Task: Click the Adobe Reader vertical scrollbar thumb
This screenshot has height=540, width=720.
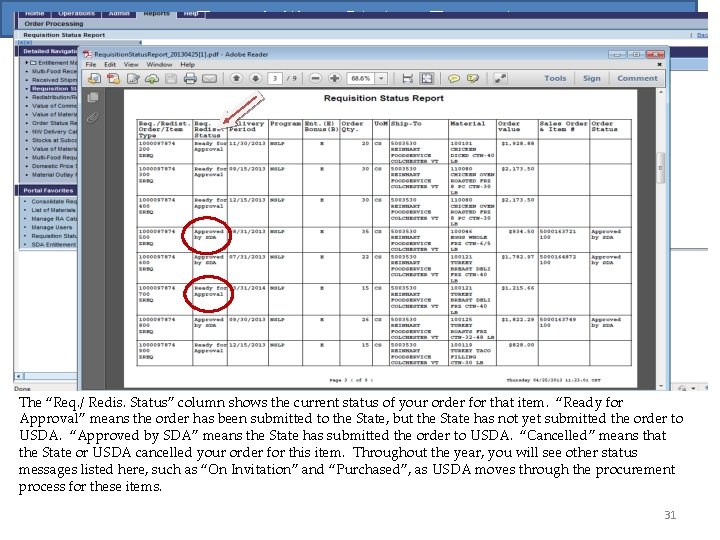Action: [x=661, y=168]
